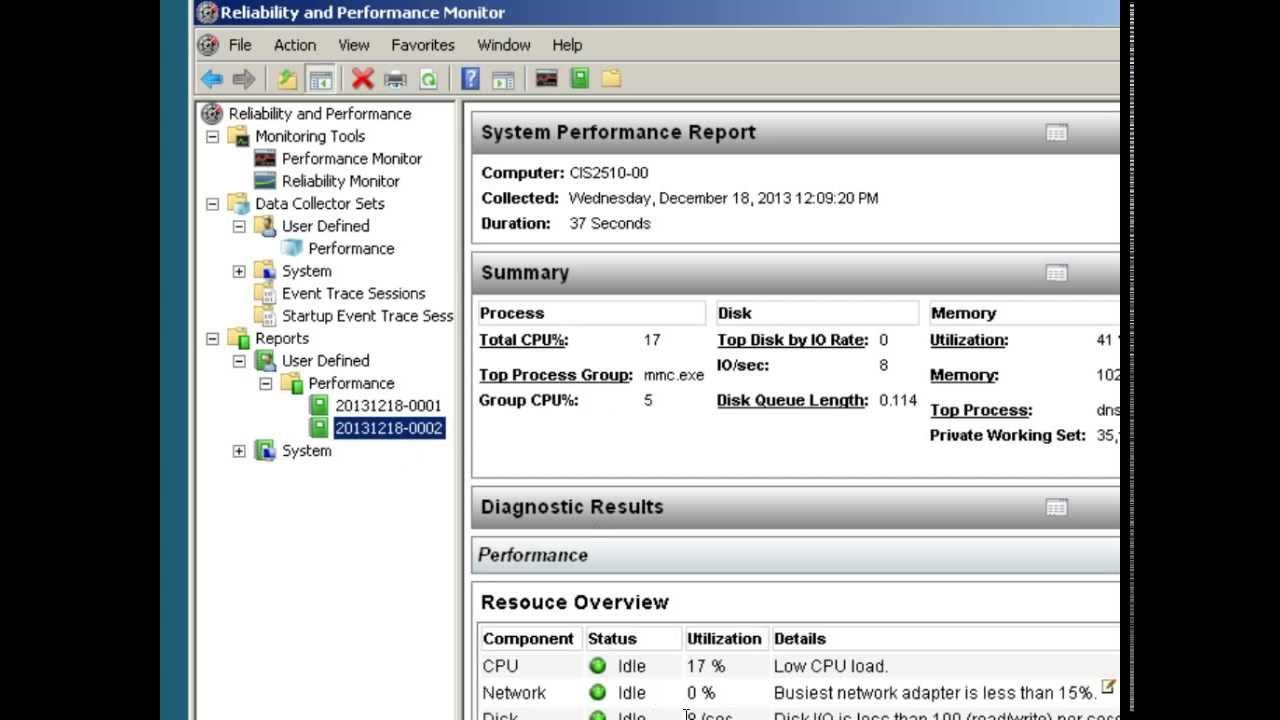Click the Back navigation arrow icon

[x=212, y=78]
